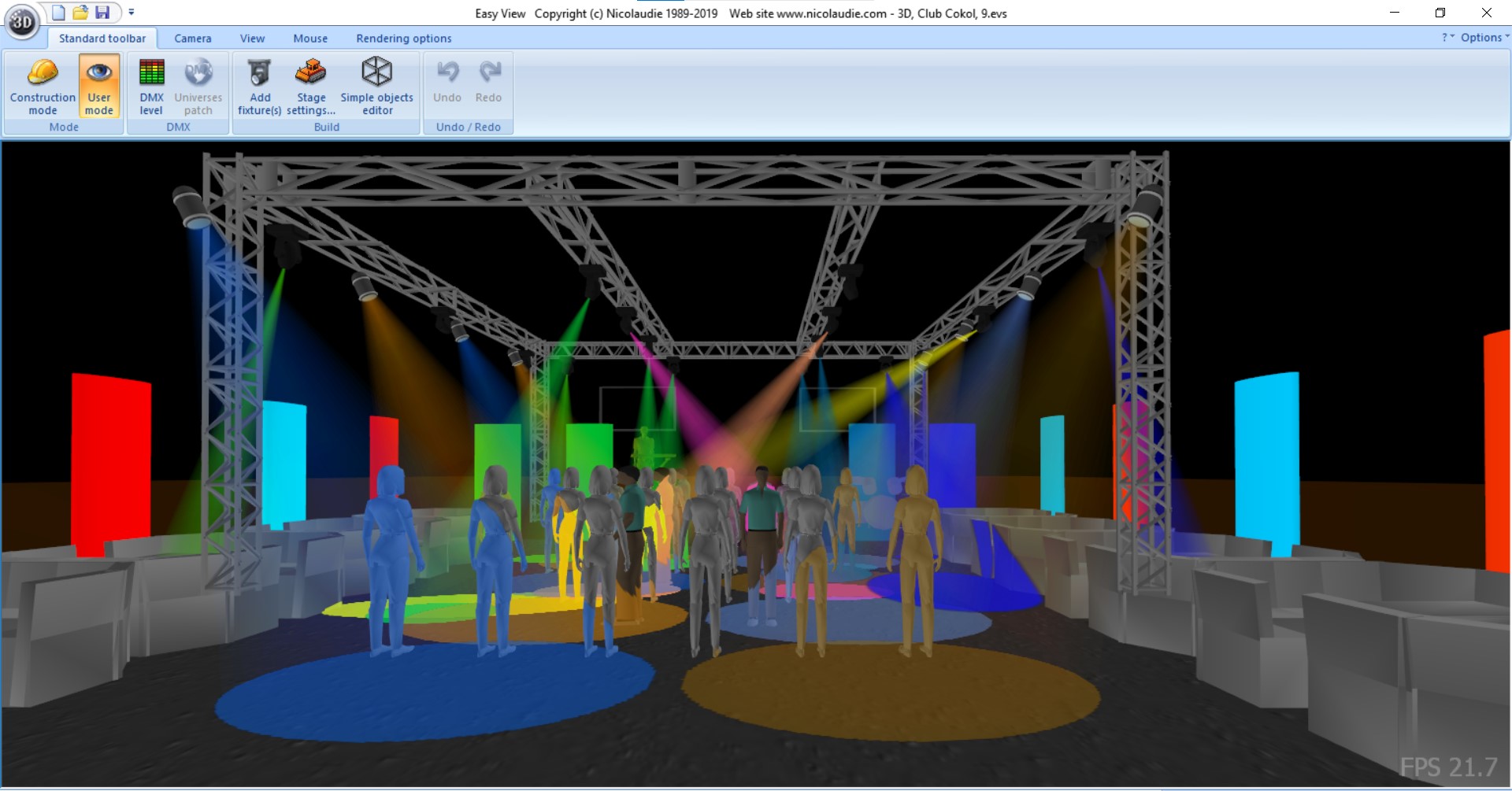Image resolution: width=1512 pixels, height=791 pixels.
Task: Open the help question mark dropdown
Action: tap(1447, 37)
